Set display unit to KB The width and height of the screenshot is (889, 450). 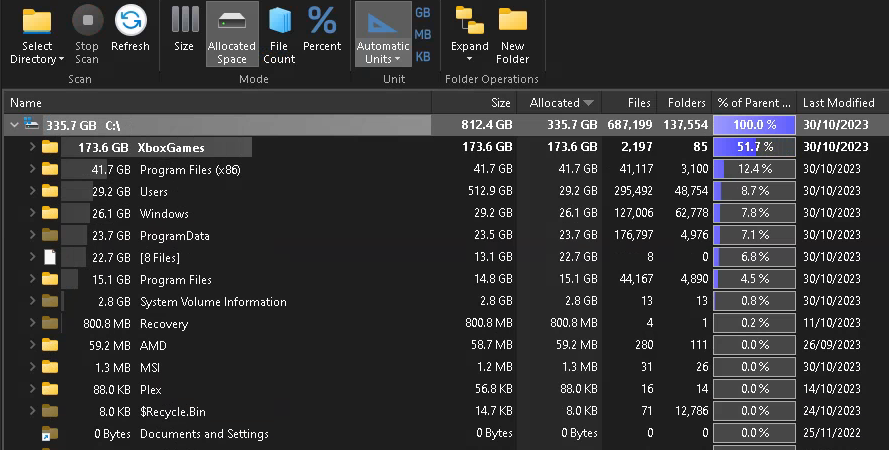[x=423, y=57]
